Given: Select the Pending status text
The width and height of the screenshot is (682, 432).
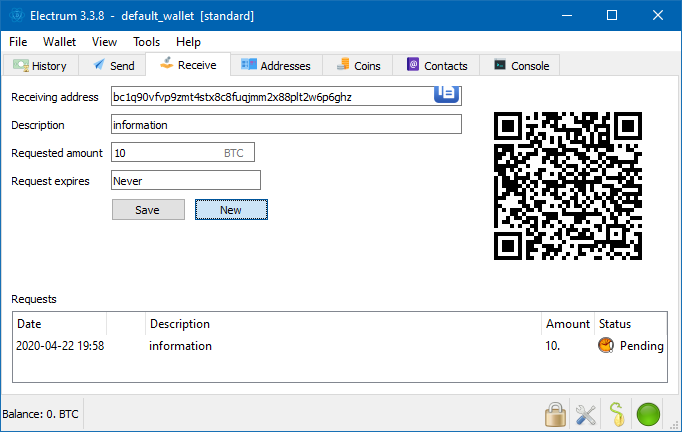Looking at the screenshot, I should point(642,346).
